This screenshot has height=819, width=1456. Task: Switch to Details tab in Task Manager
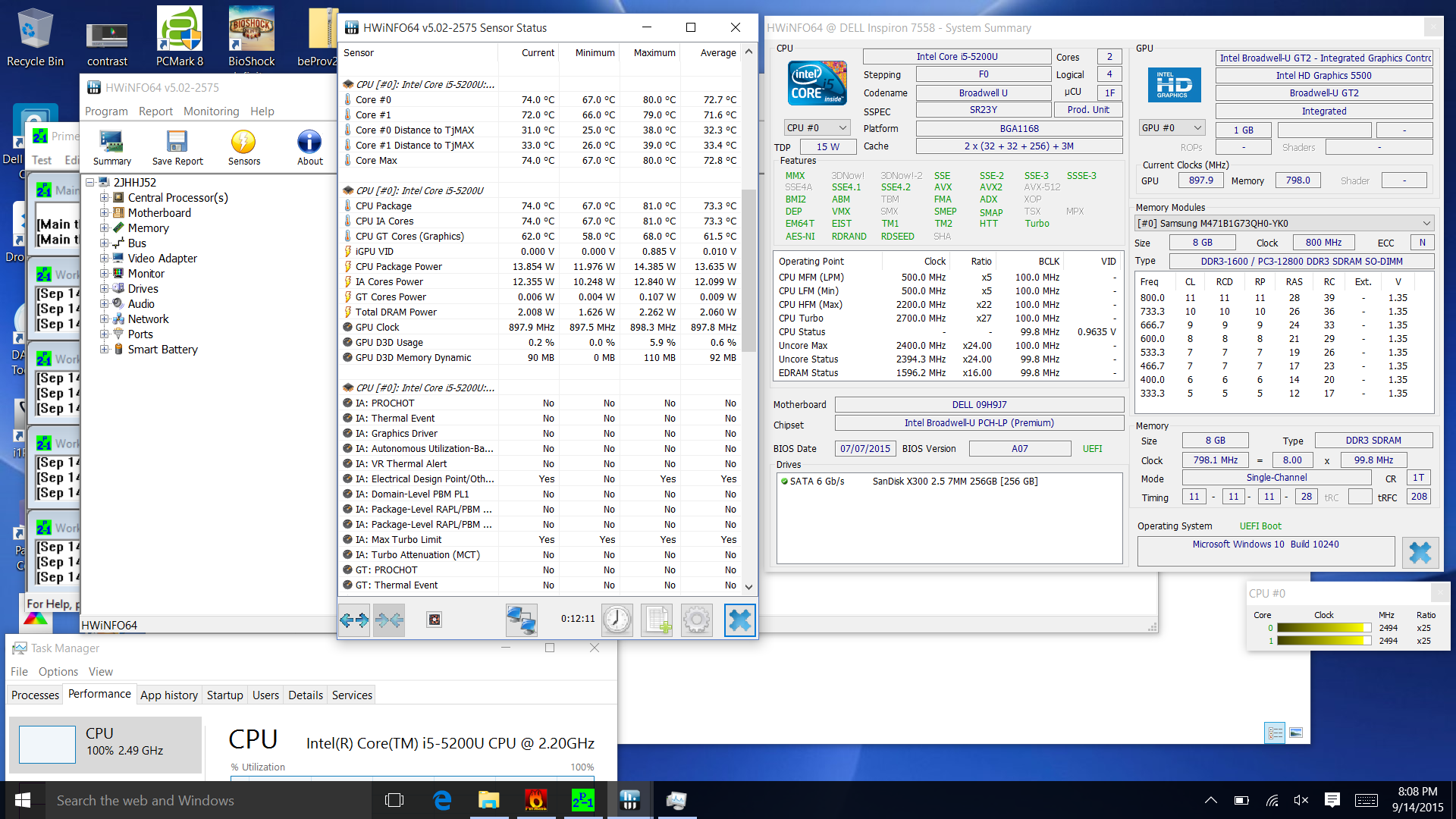(306, 695)
